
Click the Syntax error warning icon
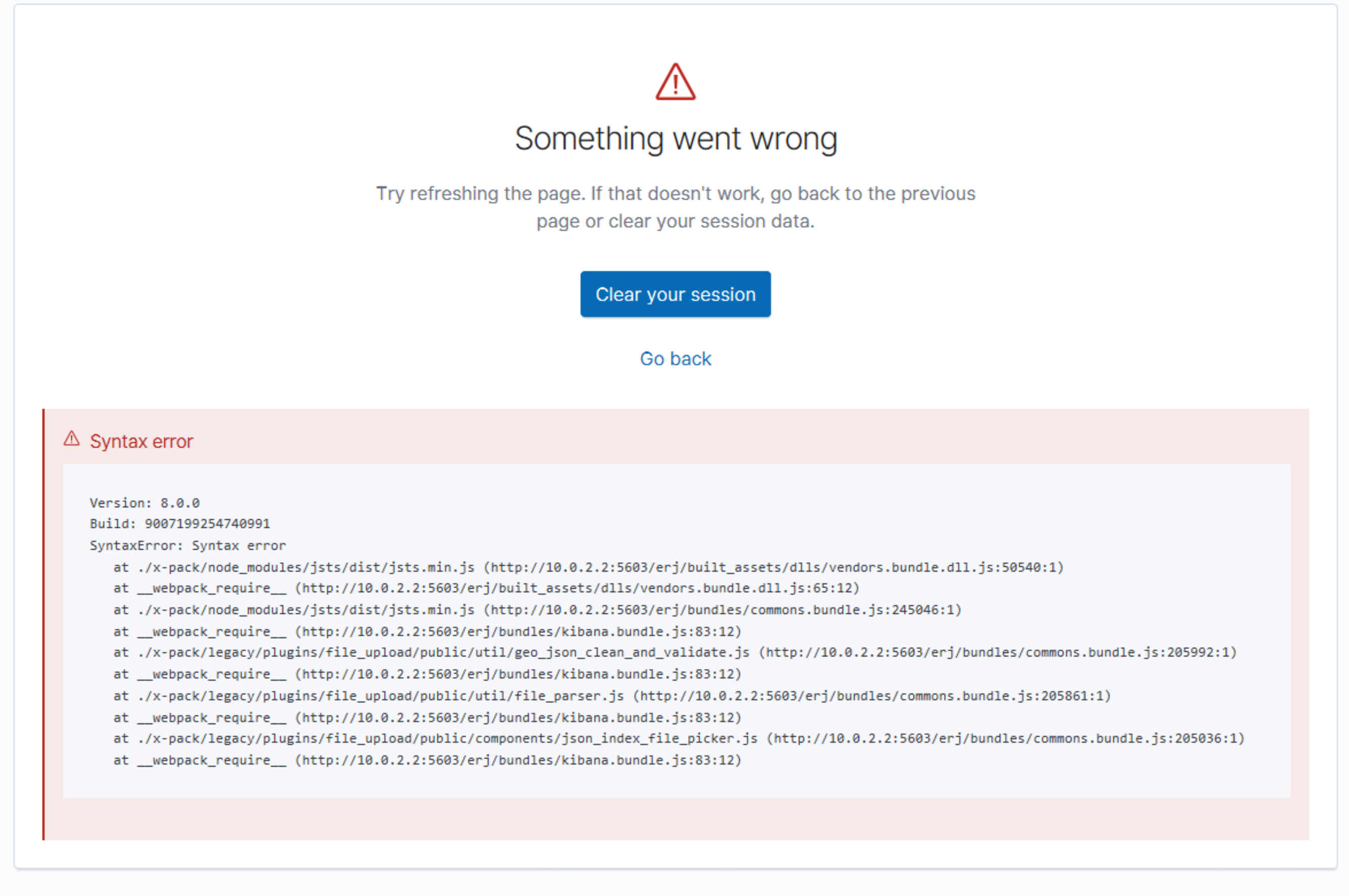pos(71,439)
